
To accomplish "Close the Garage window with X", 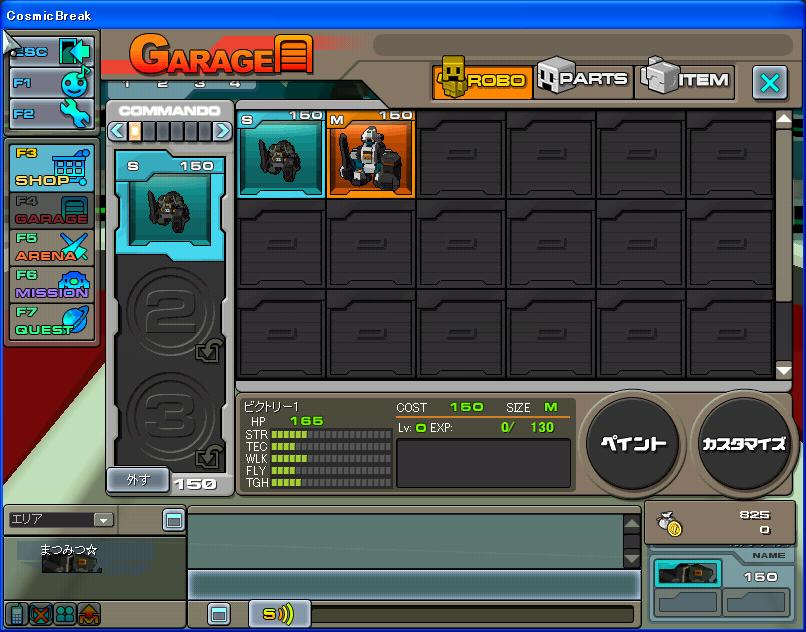I will point(770,82).
